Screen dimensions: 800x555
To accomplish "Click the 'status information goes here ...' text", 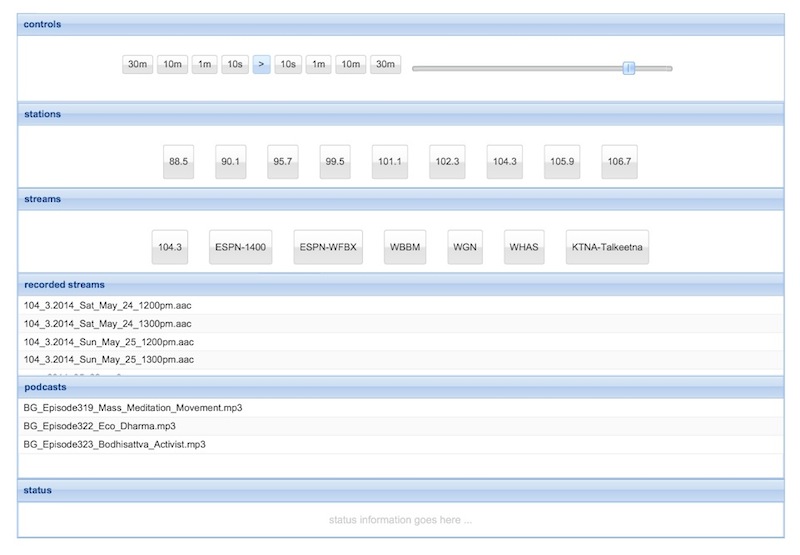I will (x=401, y=520).
